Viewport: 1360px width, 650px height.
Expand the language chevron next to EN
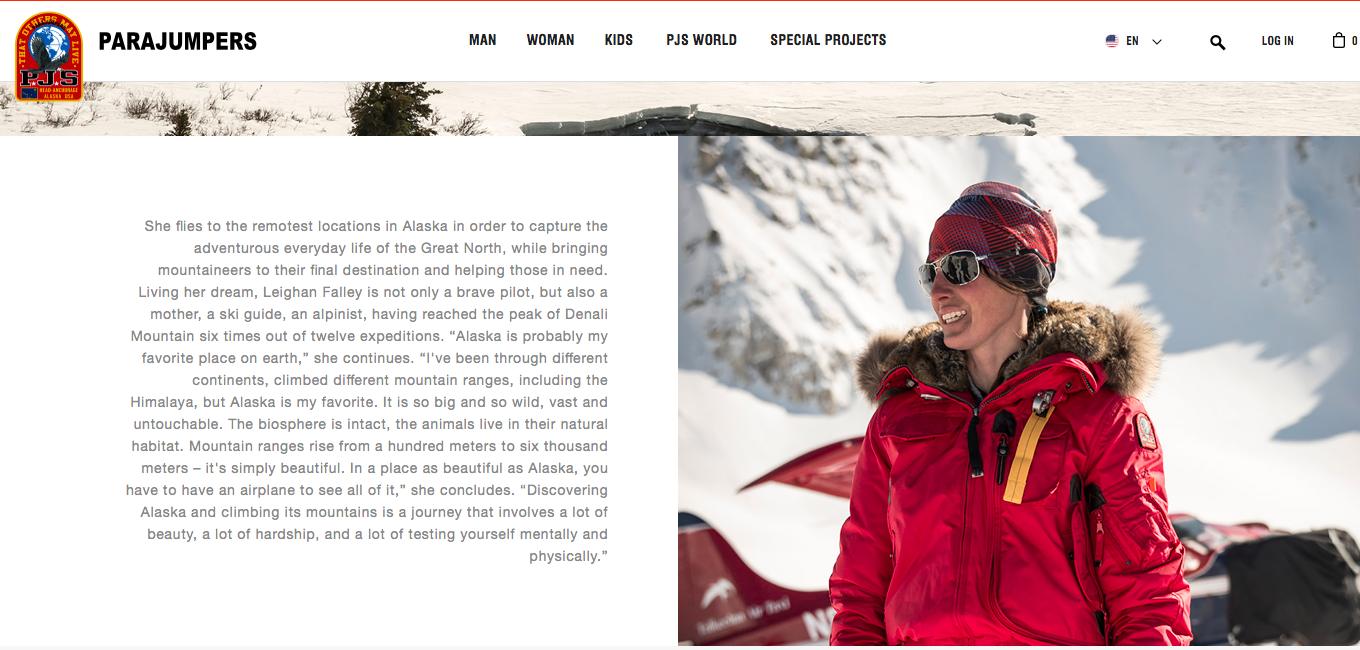pyautogui.click(x=1157, y=42)
